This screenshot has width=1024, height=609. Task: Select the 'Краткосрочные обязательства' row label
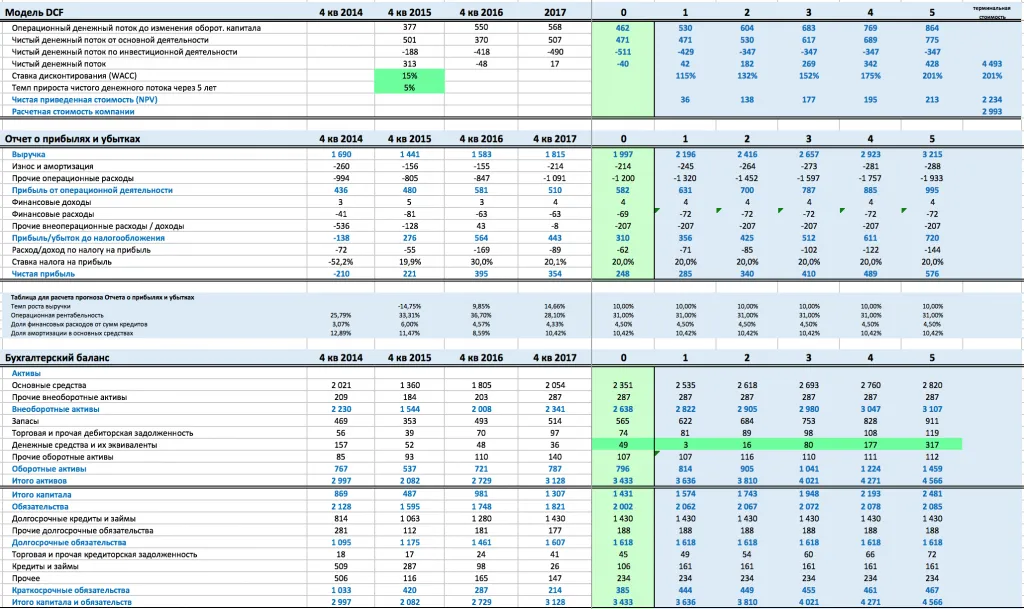tap(71, 590)
